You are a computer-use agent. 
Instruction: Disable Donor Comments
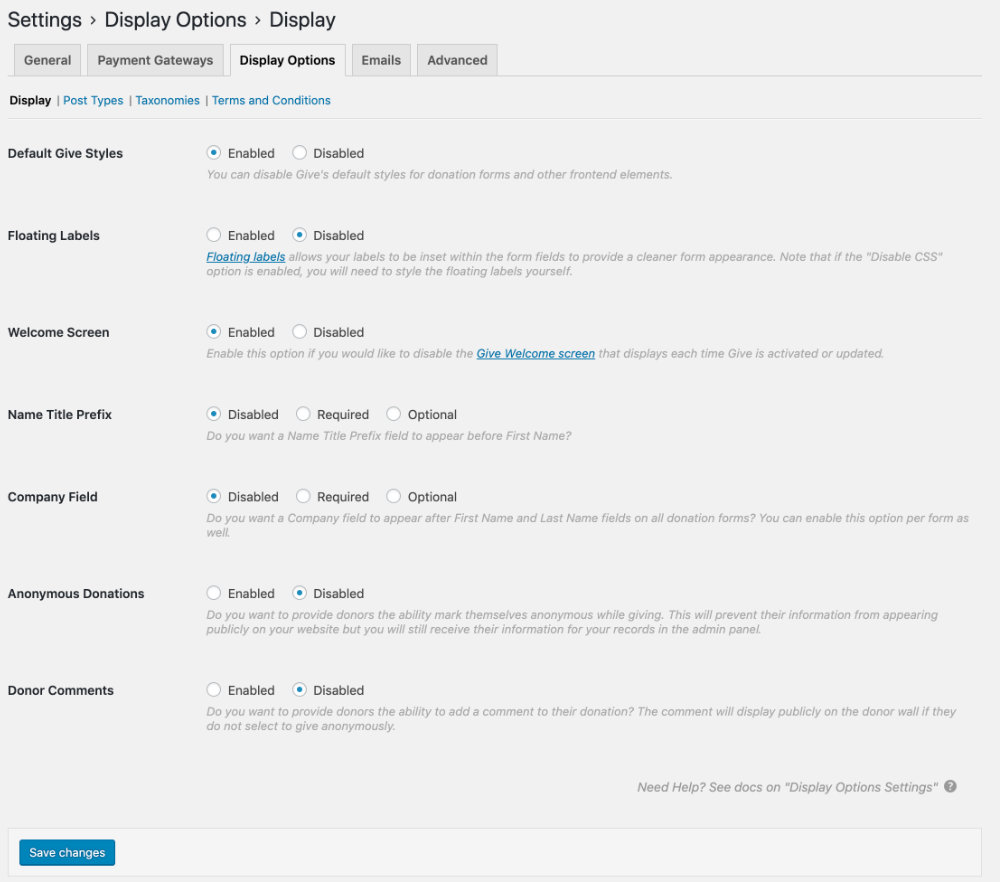click(299, 690)
